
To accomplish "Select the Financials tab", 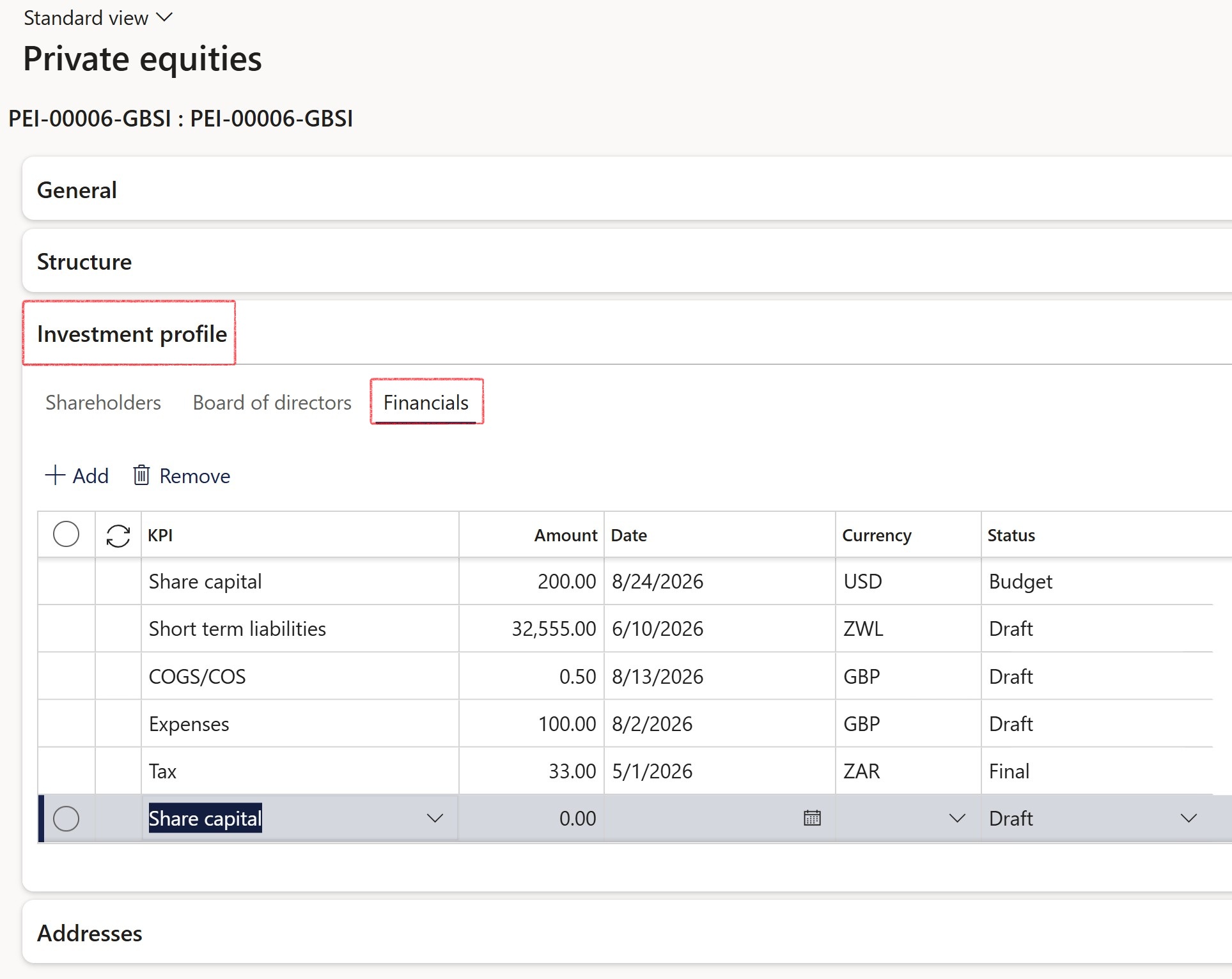I will [426, 403].
